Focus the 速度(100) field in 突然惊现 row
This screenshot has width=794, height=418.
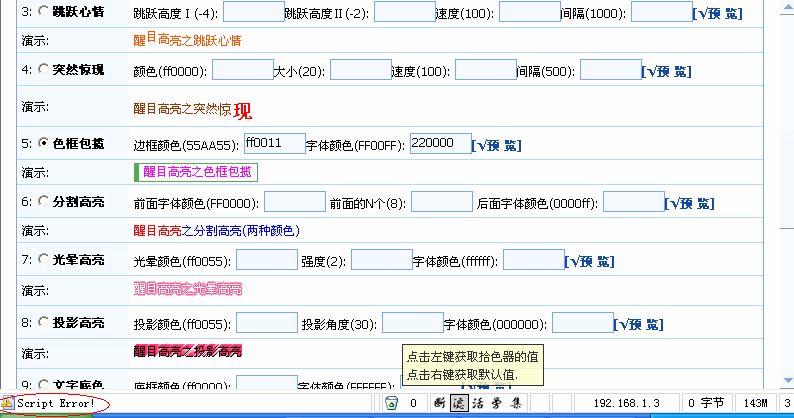click(486, 69)
